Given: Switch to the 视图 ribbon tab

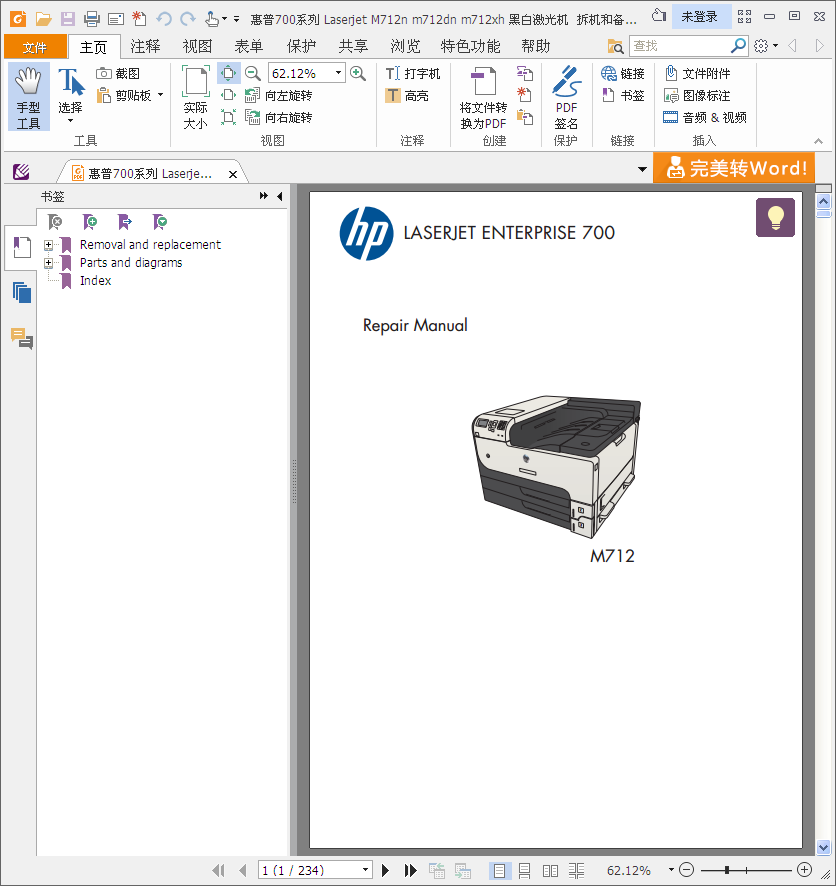Looking at the screenshot, I should 197,46.
